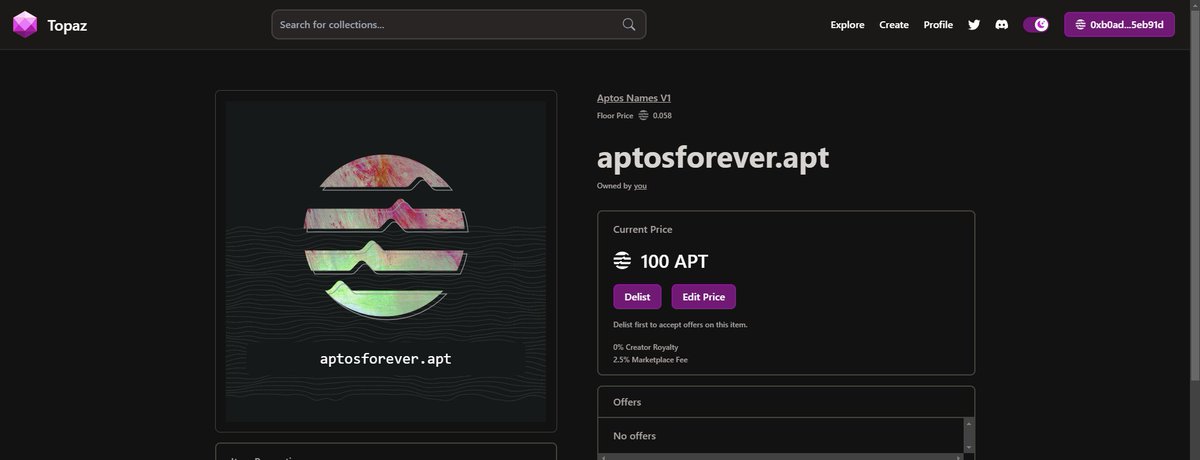Screen dimensions: 1200x460
Task: Click the aptosforever.apt NFT image
Action: click(x=386, y=261)
